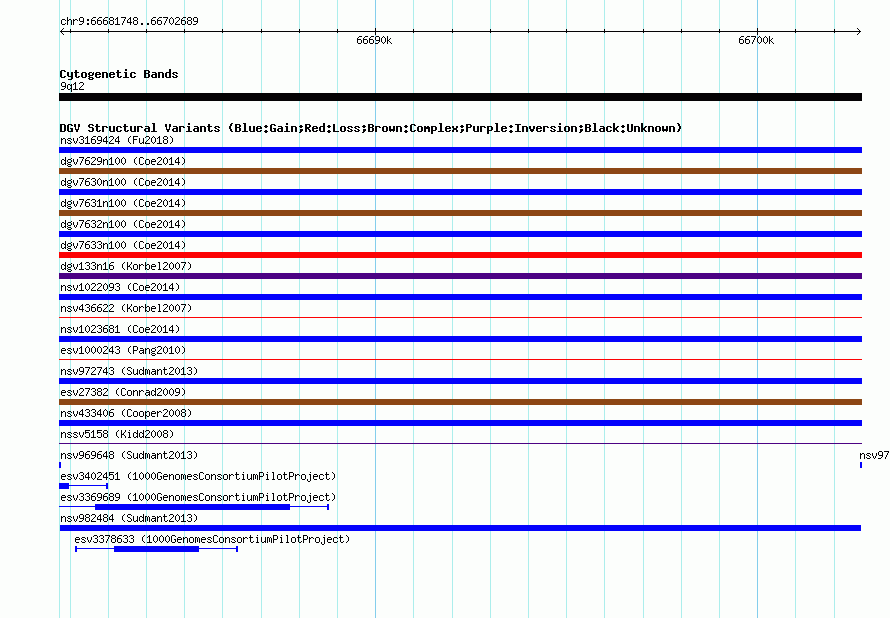
Task: Click the thick blue segment under esv3378633
Action: 157,549
